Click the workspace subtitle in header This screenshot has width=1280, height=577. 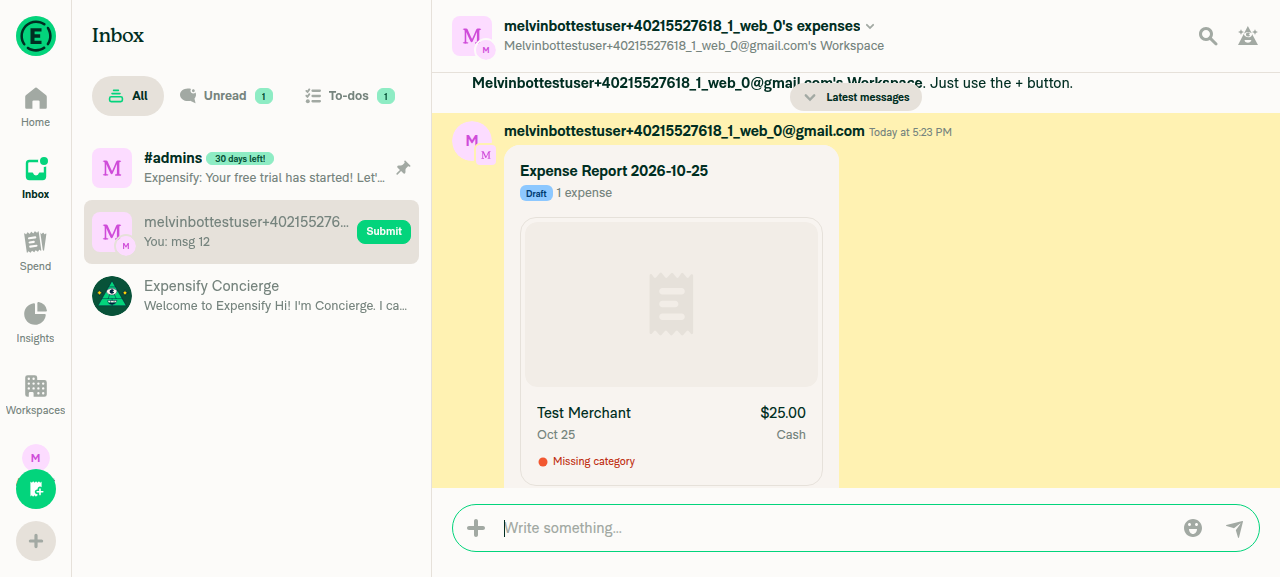[694, 46]
